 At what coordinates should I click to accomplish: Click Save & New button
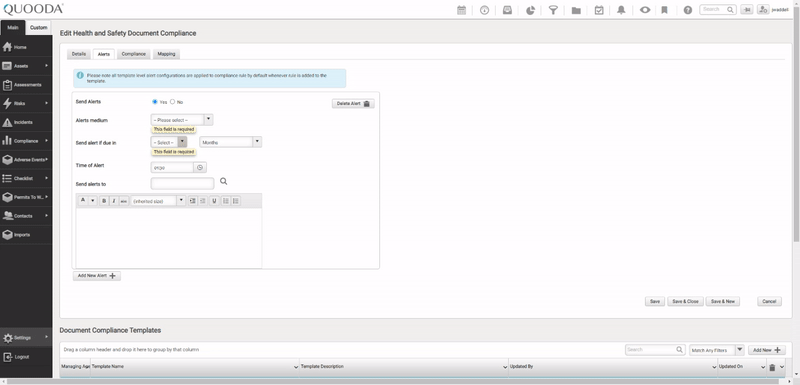tap(723, 301)
